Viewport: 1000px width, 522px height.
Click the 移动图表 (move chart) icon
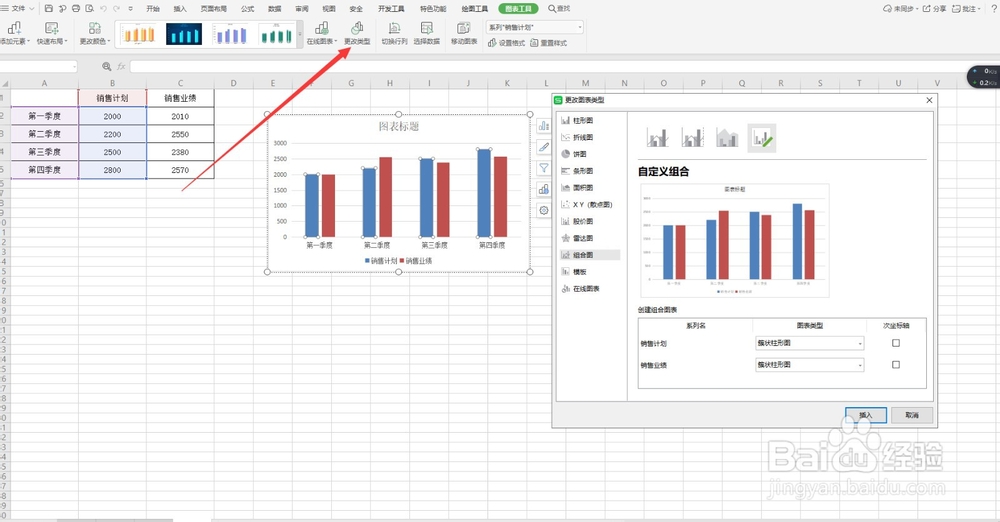pos(464,28)
